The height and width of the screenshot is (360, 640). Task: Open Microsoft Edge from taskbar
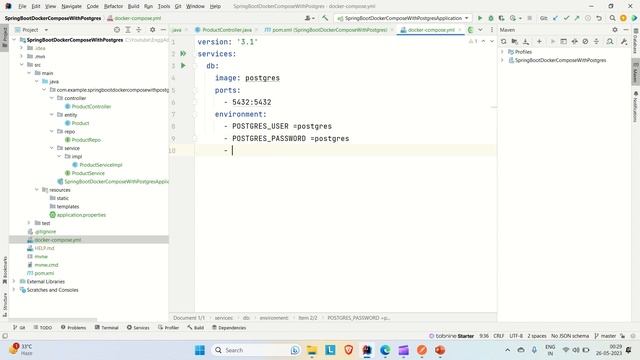tap(385, 350)
